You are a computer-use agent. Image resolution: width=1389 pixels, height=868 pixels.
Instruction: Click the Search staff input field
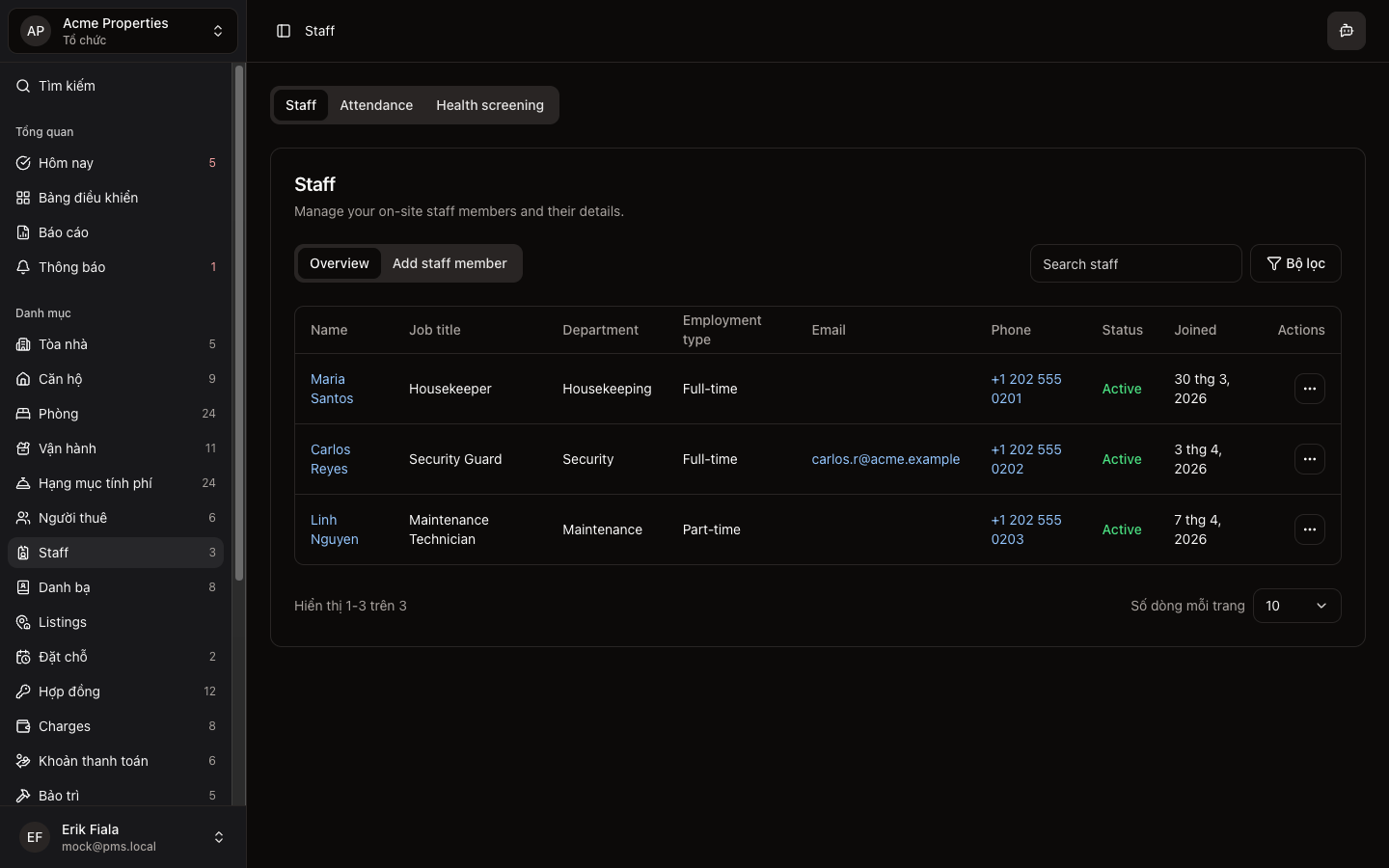point(1135,263)
